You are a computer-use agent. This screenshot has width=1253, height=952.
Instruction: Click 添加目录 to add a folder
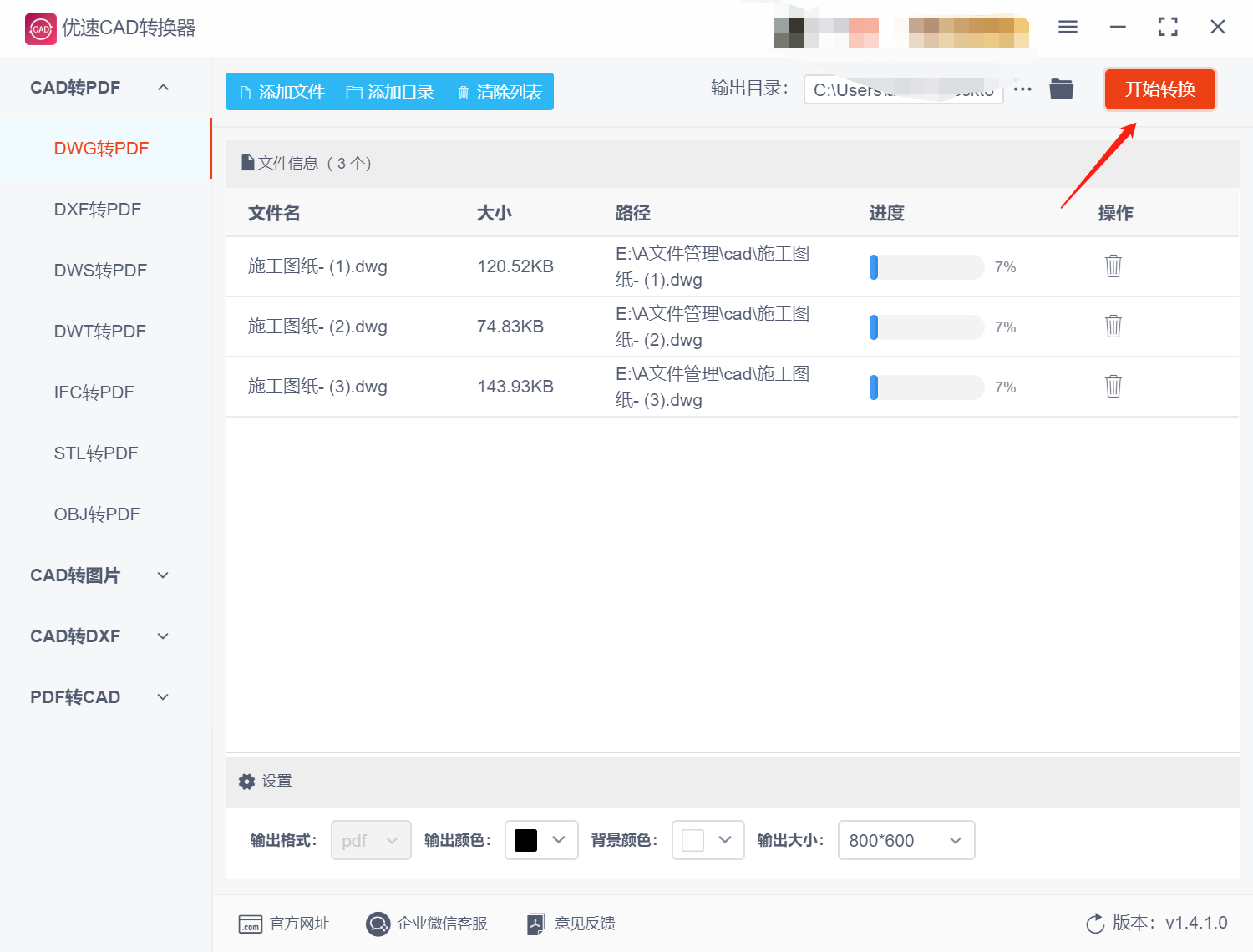point(391,92)
